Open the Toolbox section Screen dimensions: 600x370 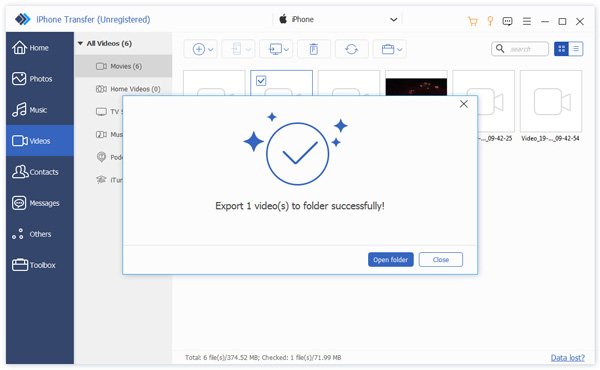tap(39, 265)
